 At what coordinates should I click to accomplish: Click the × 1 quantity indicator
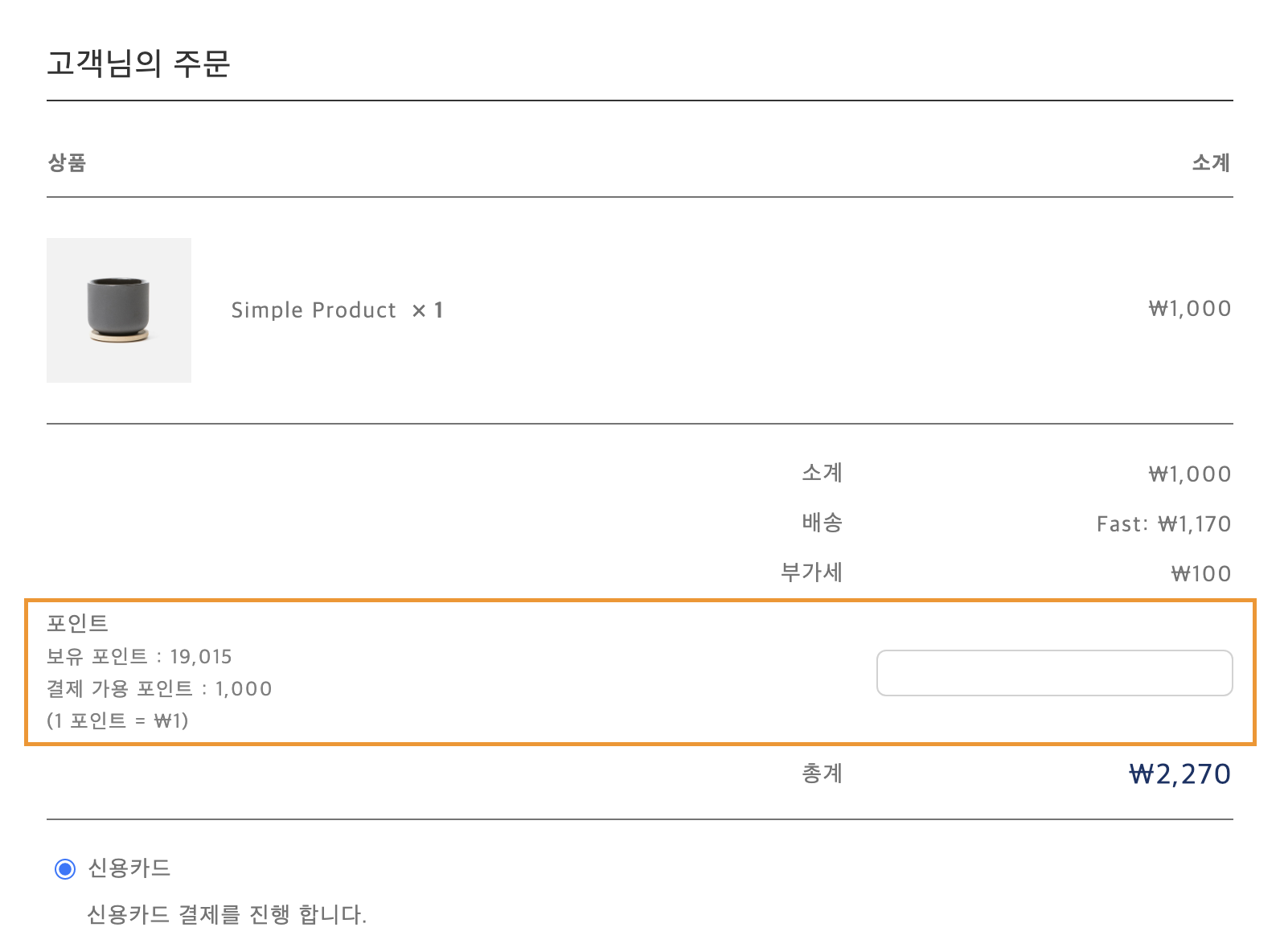click(x=428, y=310)
